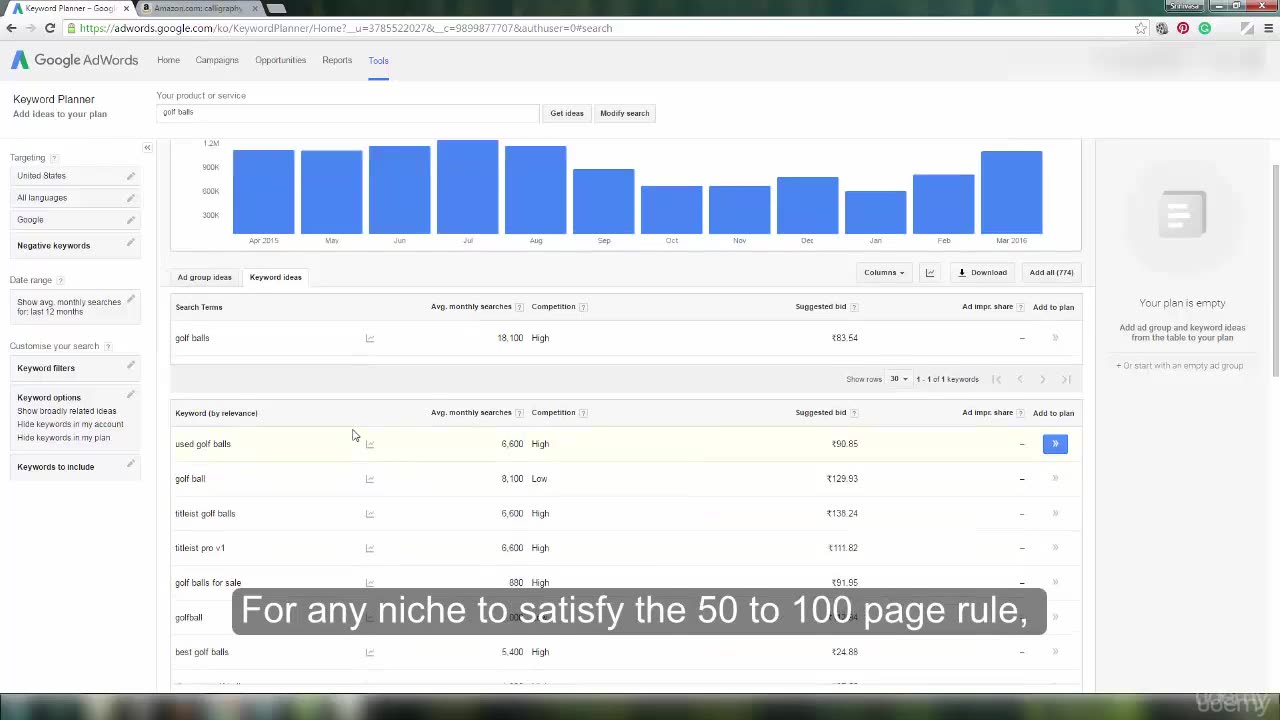
Task: Go back in browser
Action: coord(11,28)
